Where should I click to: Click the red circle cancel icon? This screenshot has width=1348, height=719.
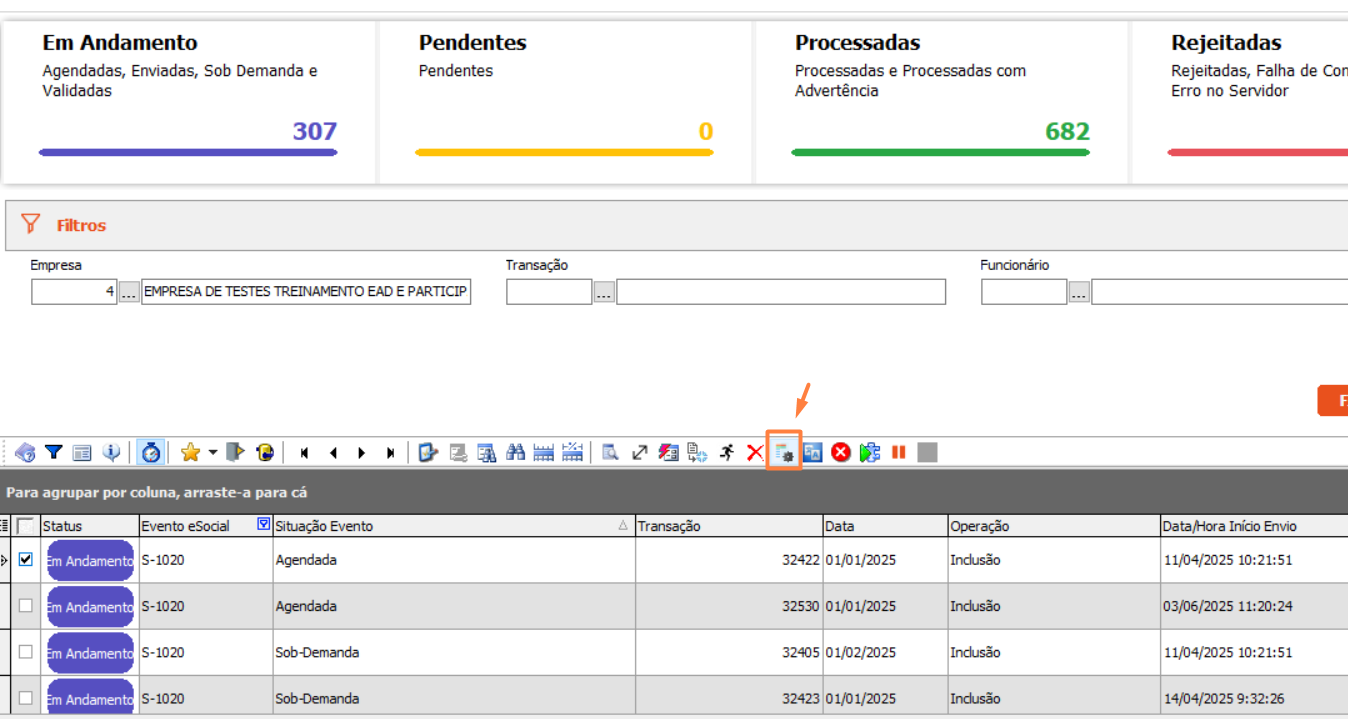point(841,453)
